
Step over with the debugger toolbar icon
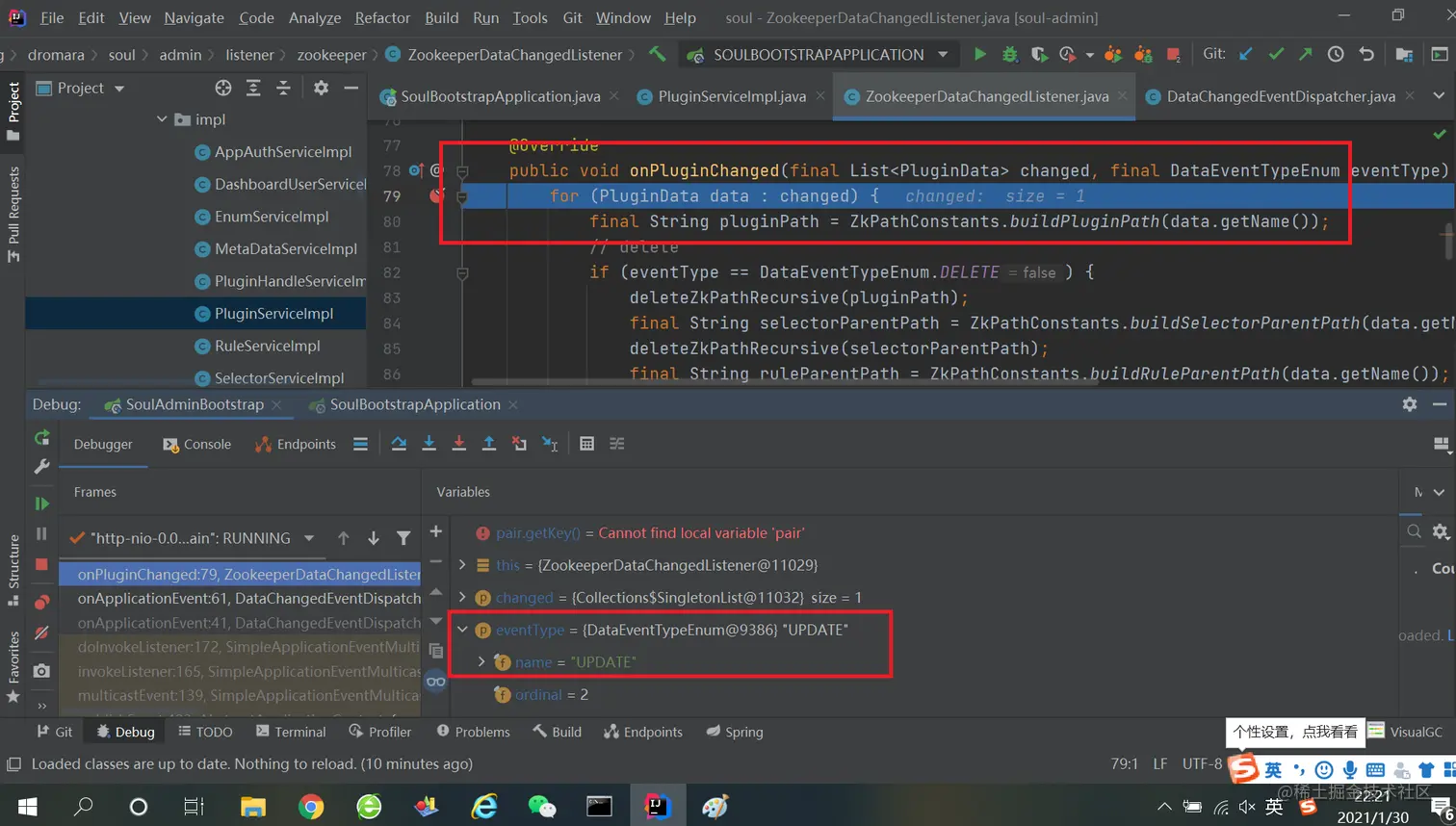click(x=399, y=444)
